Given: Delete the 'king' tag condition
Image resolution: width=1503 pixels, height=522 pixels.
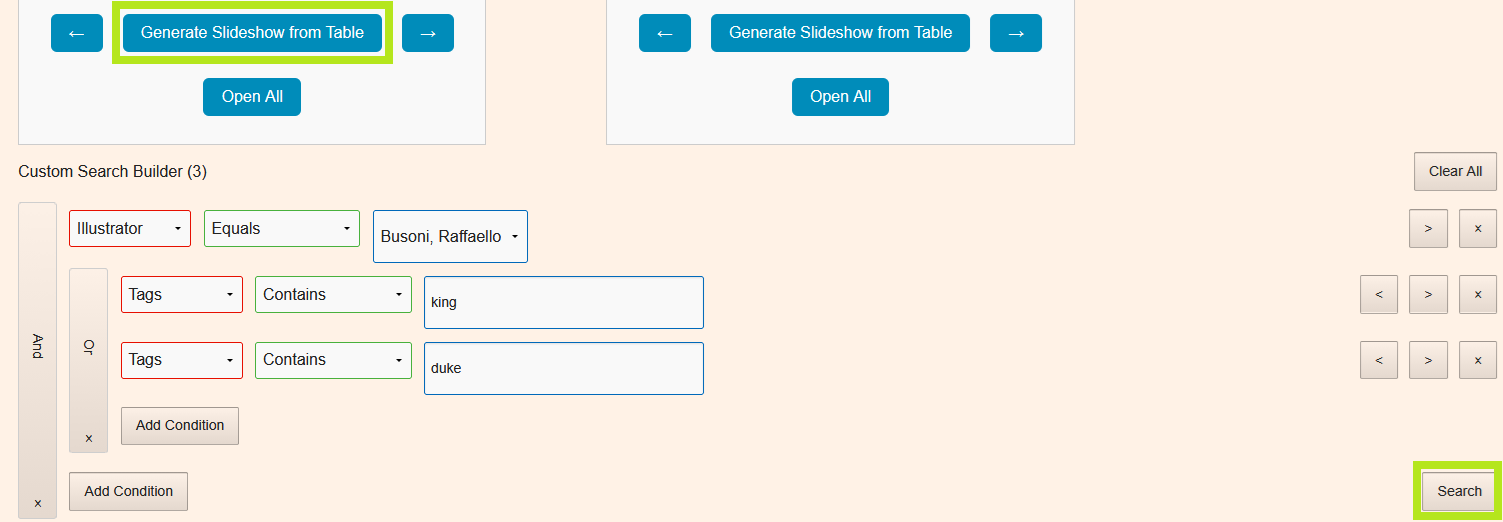Looking at the screenshot, I should [1478, 294].
